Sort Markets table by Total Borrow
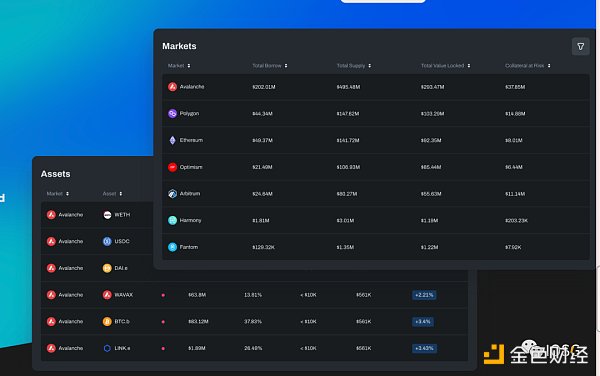600x376 pixels. (x=270, y=66)
